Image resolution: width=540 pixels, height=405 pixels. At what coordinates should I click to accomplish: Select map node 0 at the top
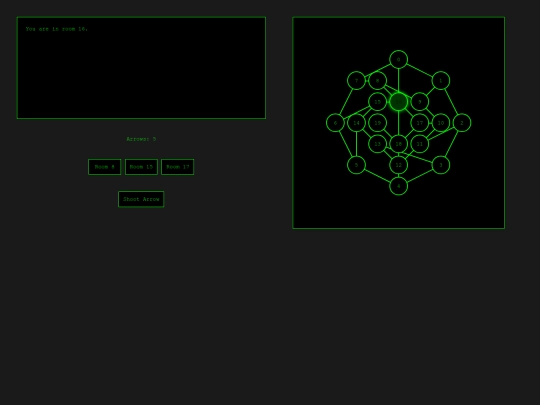point(398,60)
